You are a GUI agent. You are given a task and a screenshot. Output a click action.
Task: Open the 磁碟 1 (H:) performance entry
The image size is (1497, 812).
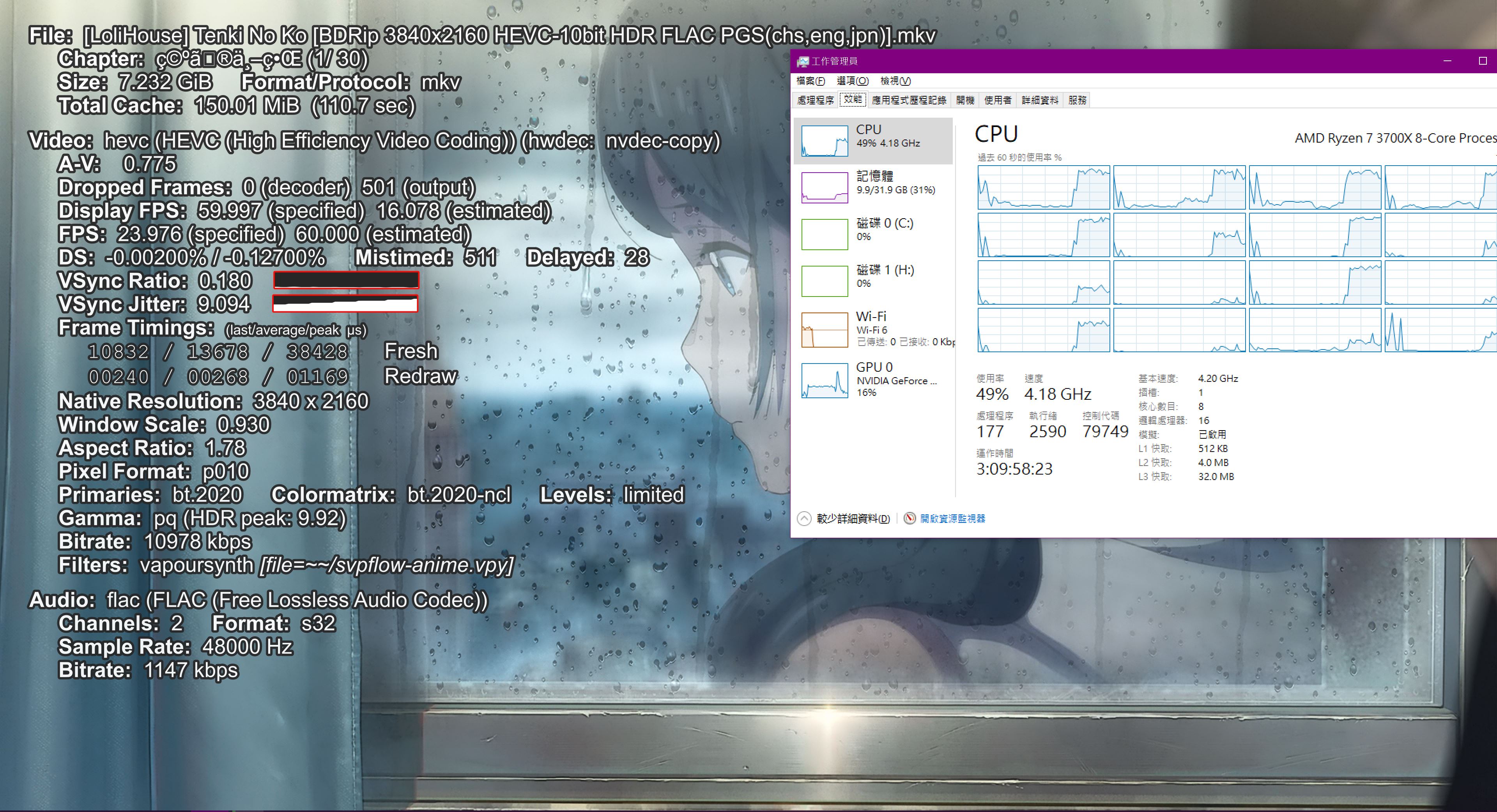(873, 281)
